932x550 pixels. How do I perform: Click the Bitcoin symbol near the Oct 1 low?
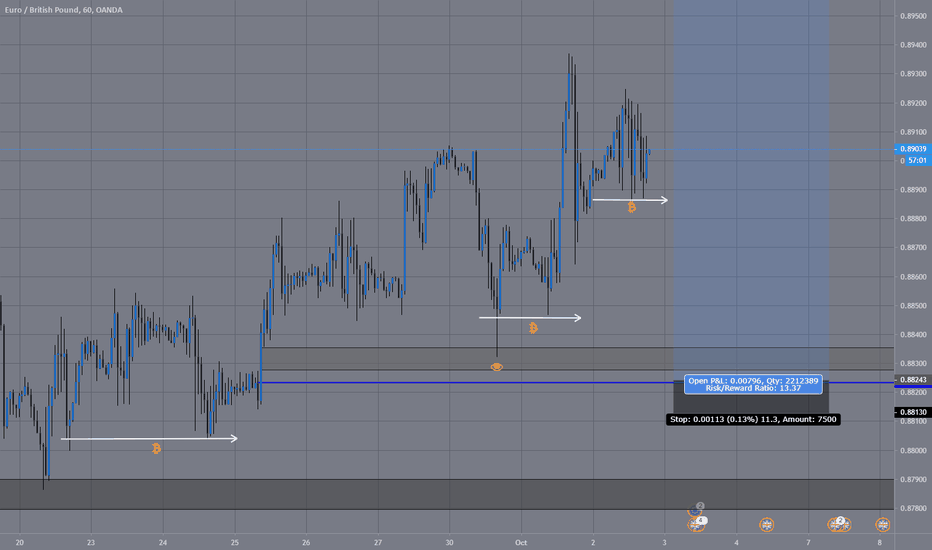(533, 328)
